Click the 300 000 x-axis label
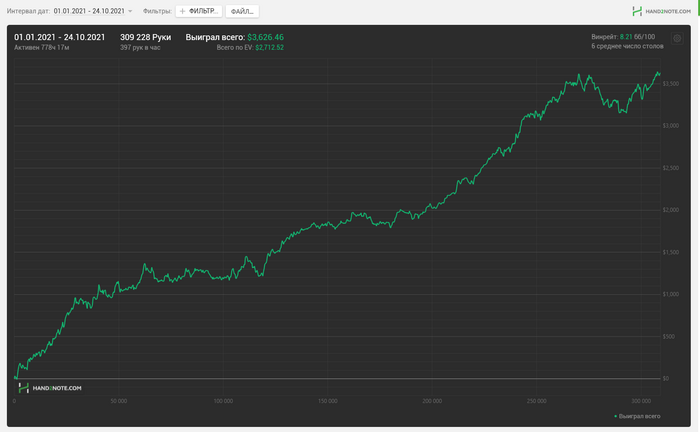The image size is (700, 432). pos(641,401)
